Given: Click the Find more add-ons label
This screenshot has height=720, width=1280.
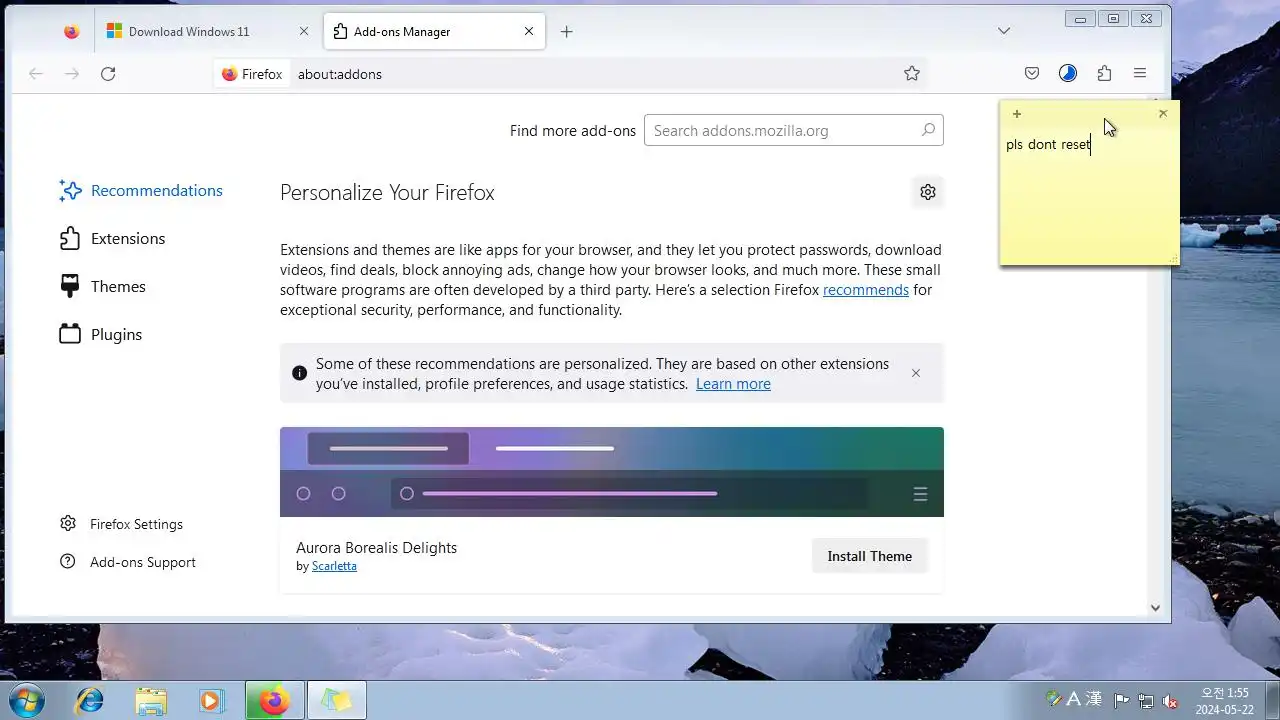Looking at the screenshot, I should pyautogui.click(x=573, y=130).
